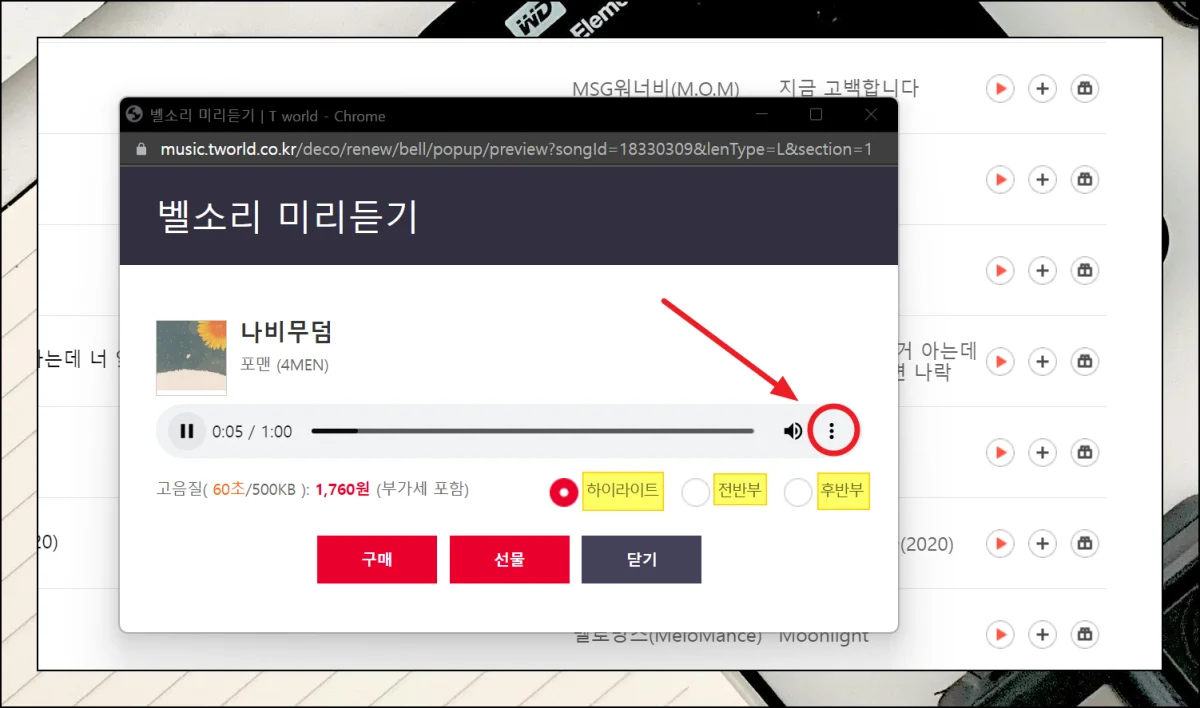Click the 나비무덤 album cover thumbnail
Viewport: 1200px width, 708px height.
[x=191, y=358]
